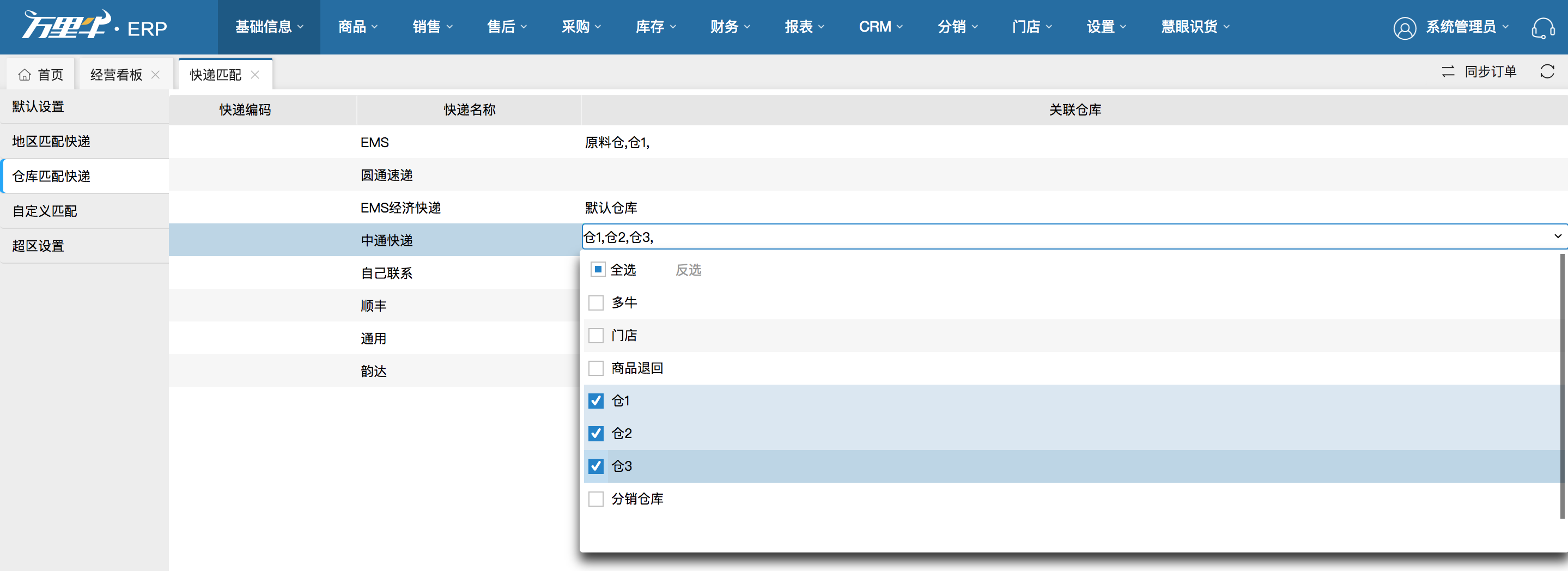Select the EMS经济快递 row

coord(868,208)
